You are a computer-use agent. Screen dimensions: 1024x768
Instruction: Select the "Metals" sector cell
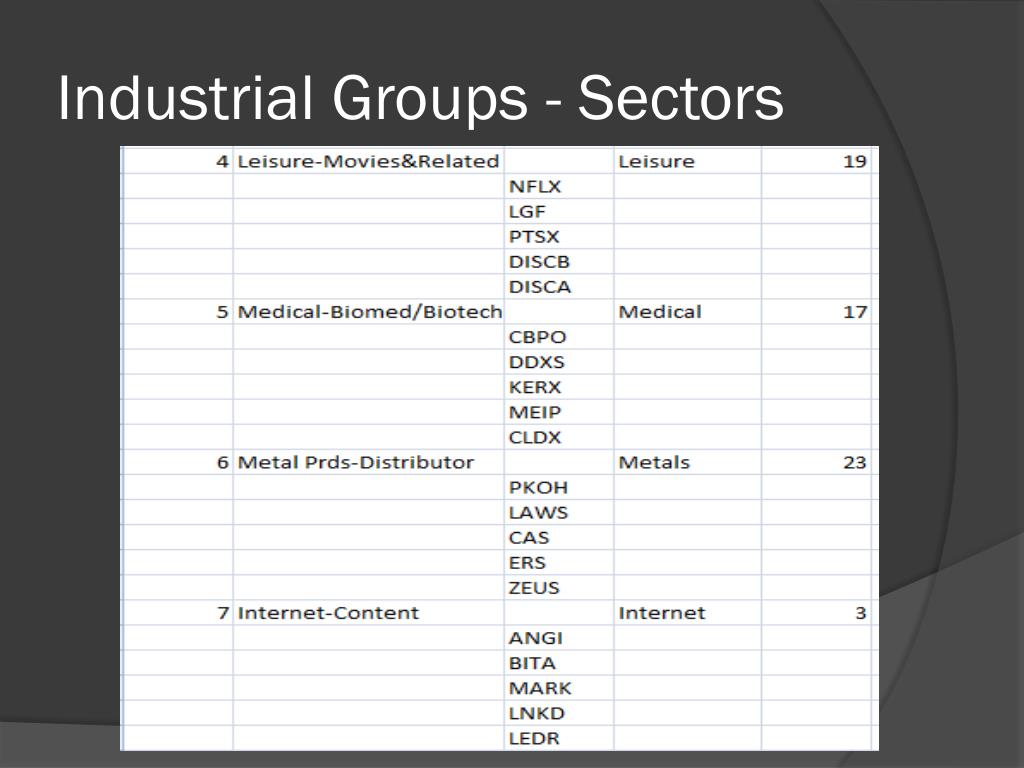click(x=688, y=462)
